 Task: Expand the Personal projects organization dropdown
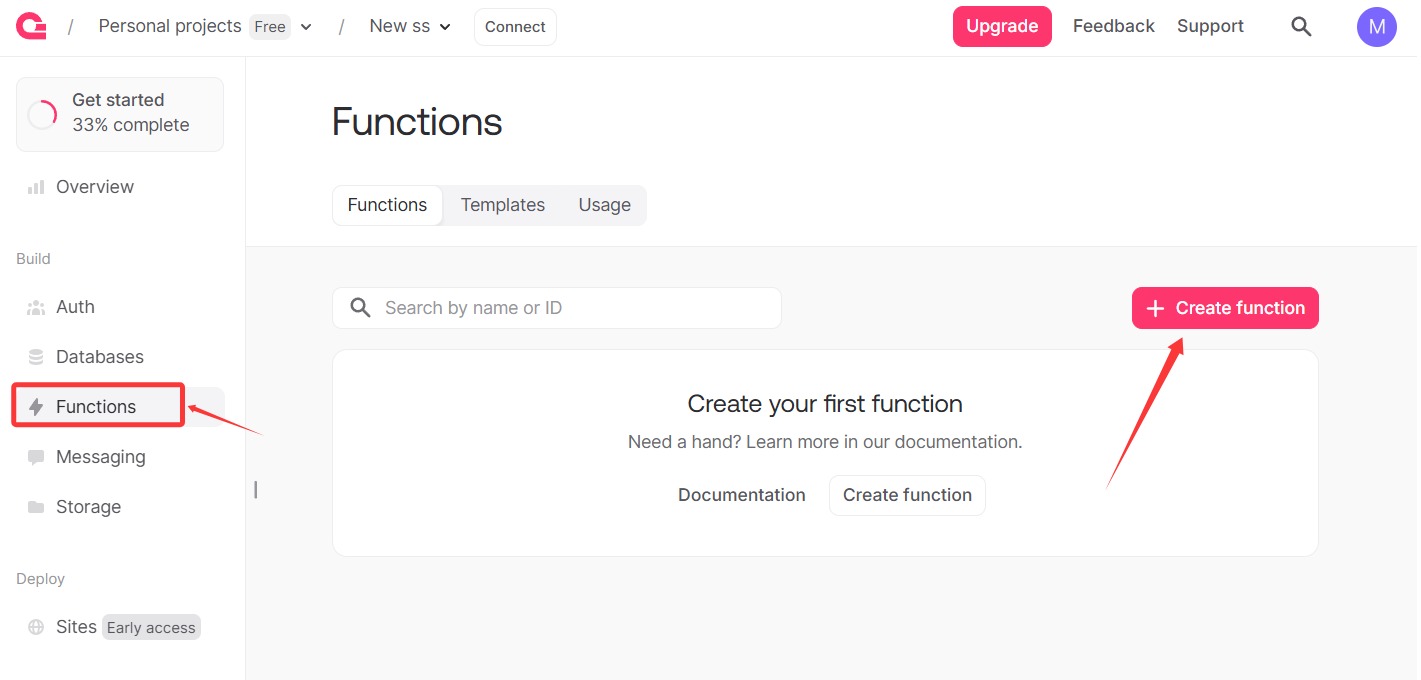tap(306, 27)
